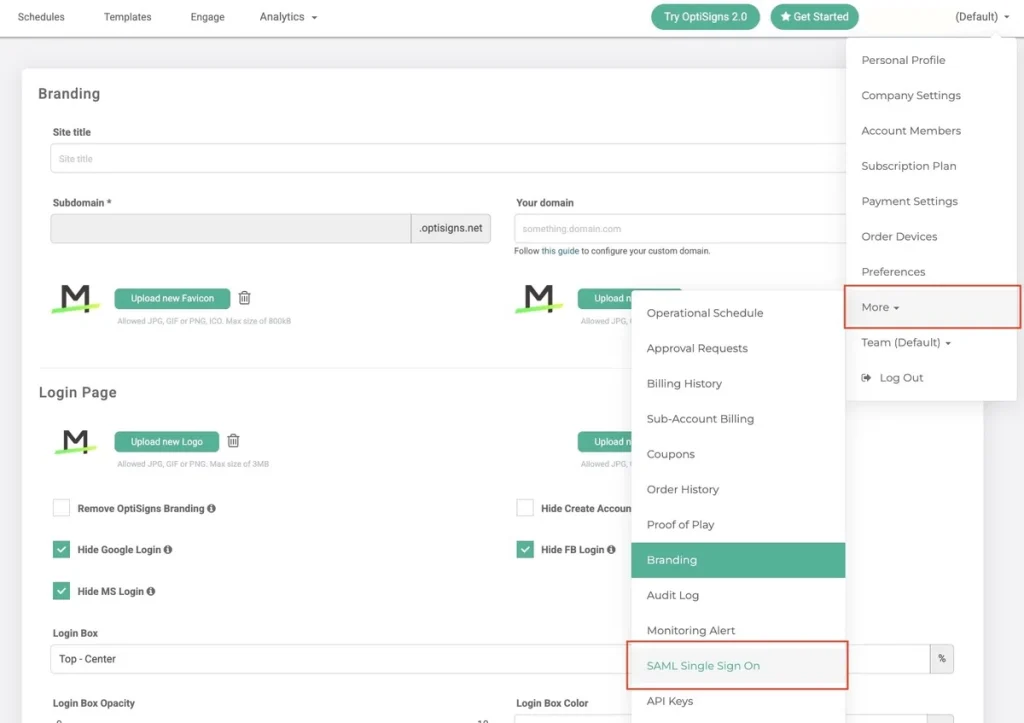Image resolution: width=1024 pixels, height=723 pixels.
Task: Click the trash icon beside Upload new Logo
Action: click(x=233, y=441)
